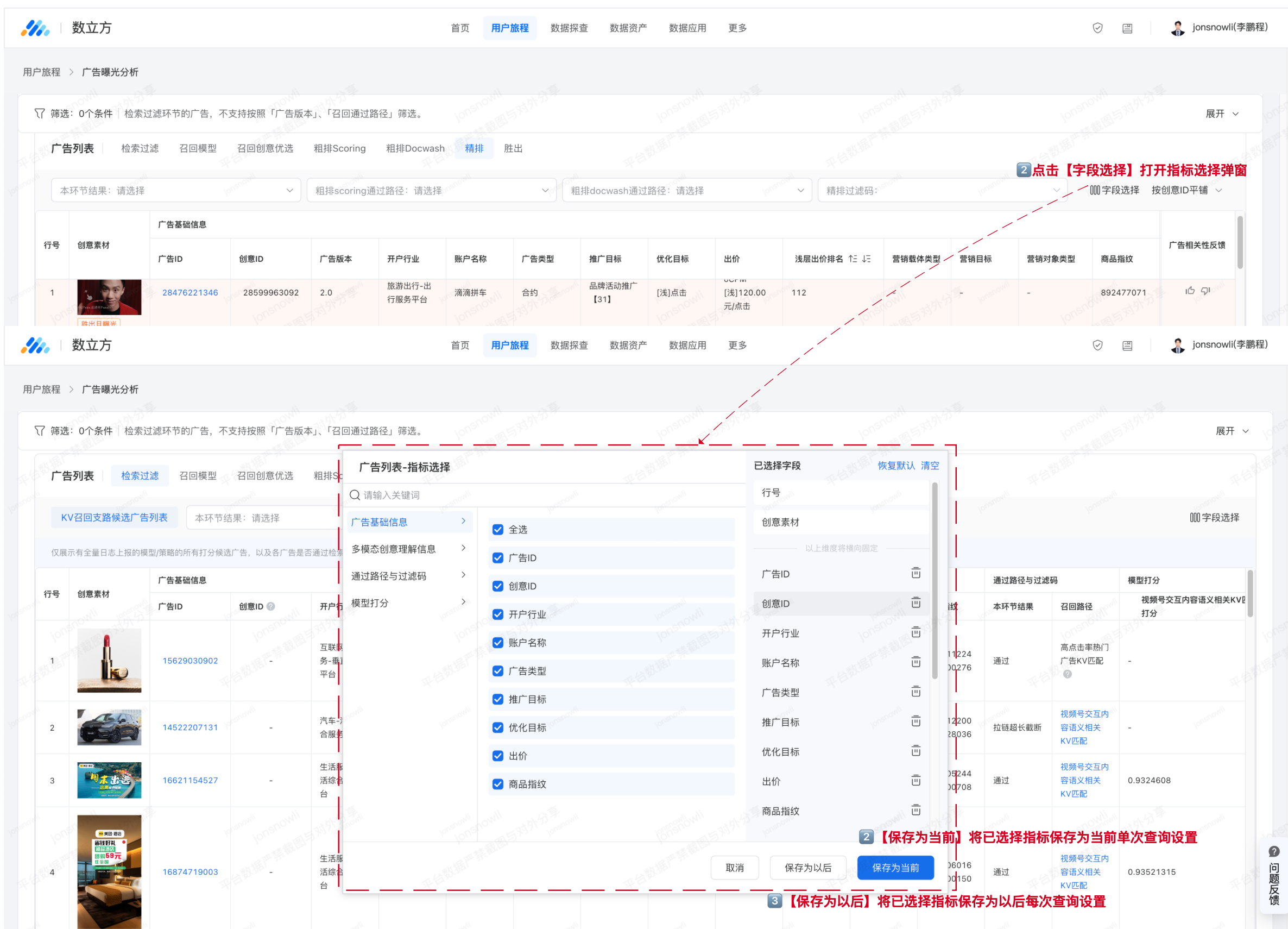Image resolution: width=1288 pixels, height=929 pixels.
Task: Toggle the 推广目标 checkbox
Action: point(498,699)
